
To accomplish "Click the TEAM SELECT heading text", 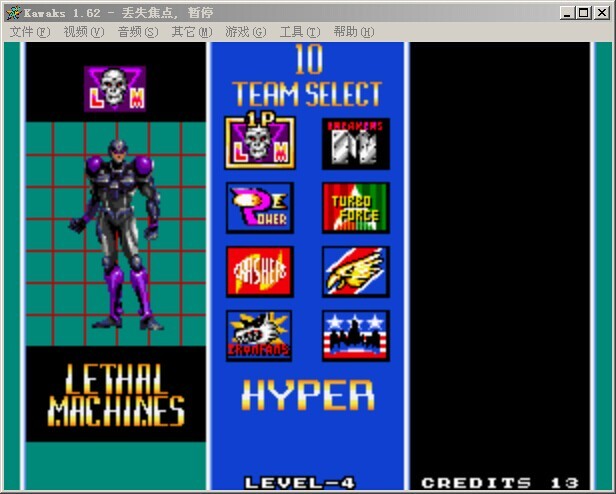I will (x=307, y=94).
